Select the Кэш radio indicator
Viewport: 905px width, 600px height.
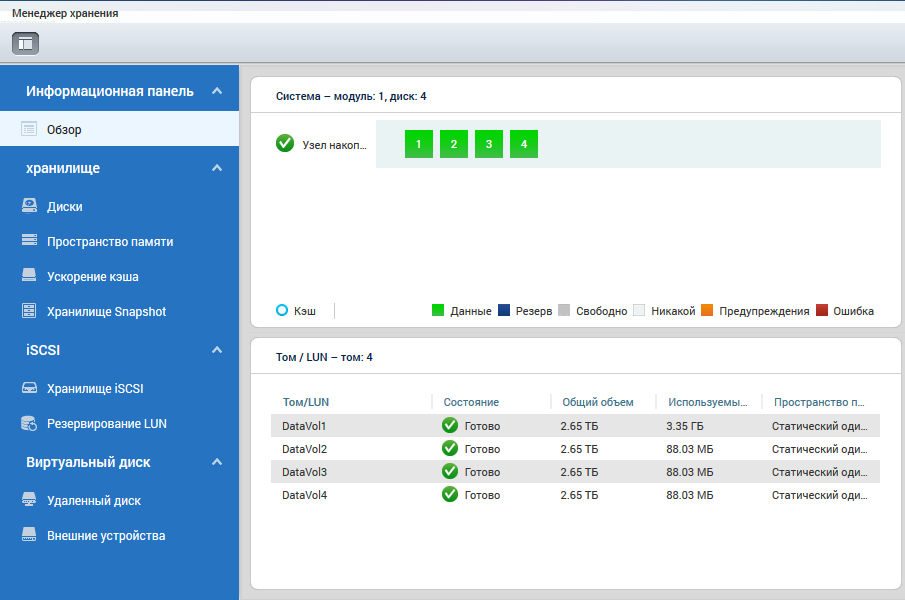(x=282, y=311)
